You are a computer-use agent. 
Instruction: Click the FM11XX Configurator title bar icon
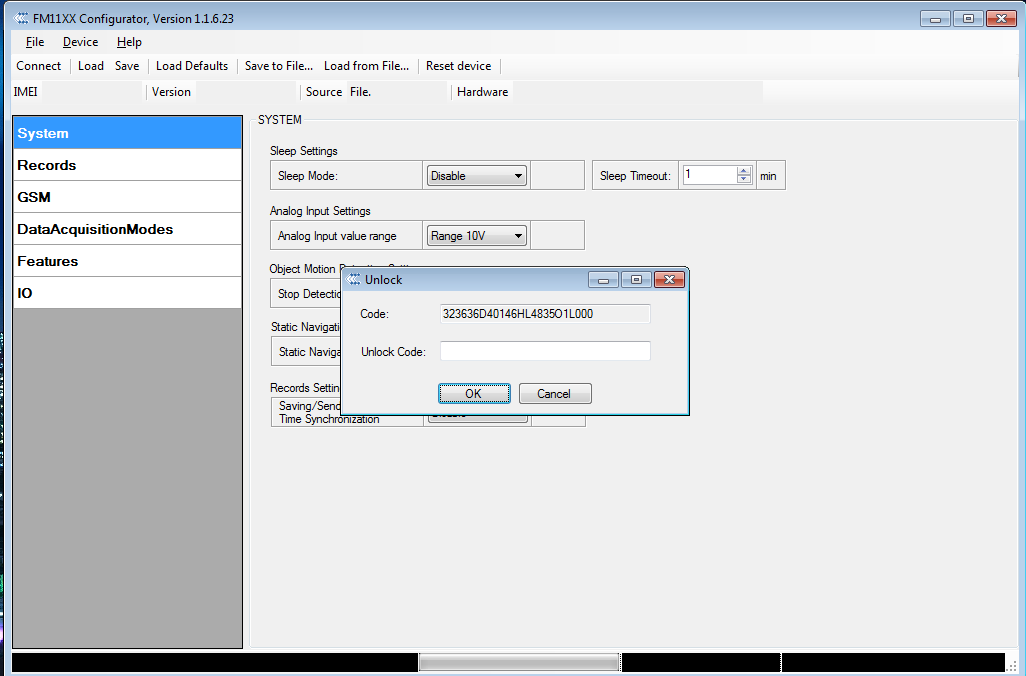[22, 19]
